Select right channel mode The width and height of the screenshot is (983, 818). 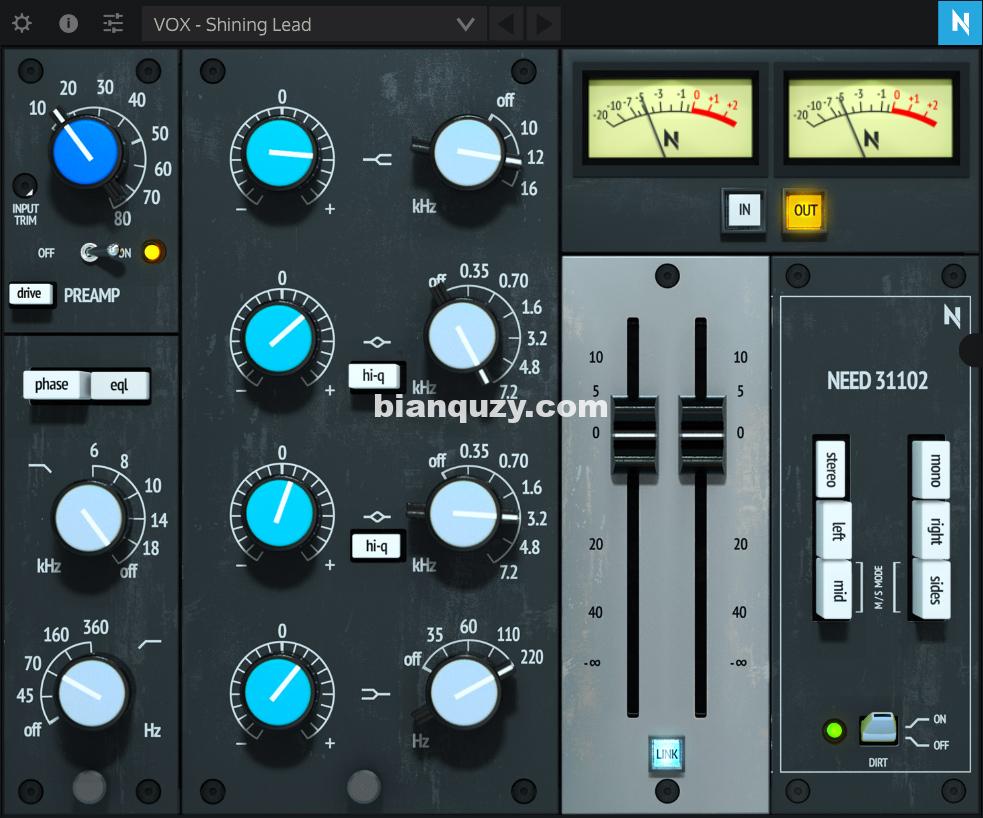933,530
